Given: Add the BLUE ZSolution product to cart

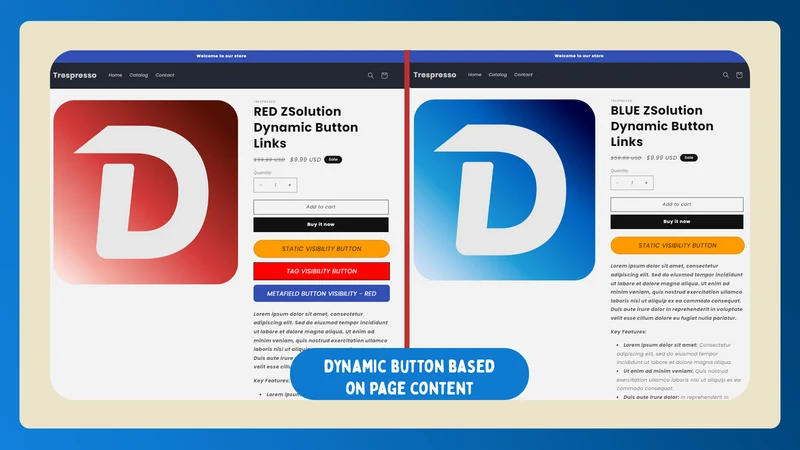Looking at the screenshot, I should pyautogui.click(x=677, y=204).
